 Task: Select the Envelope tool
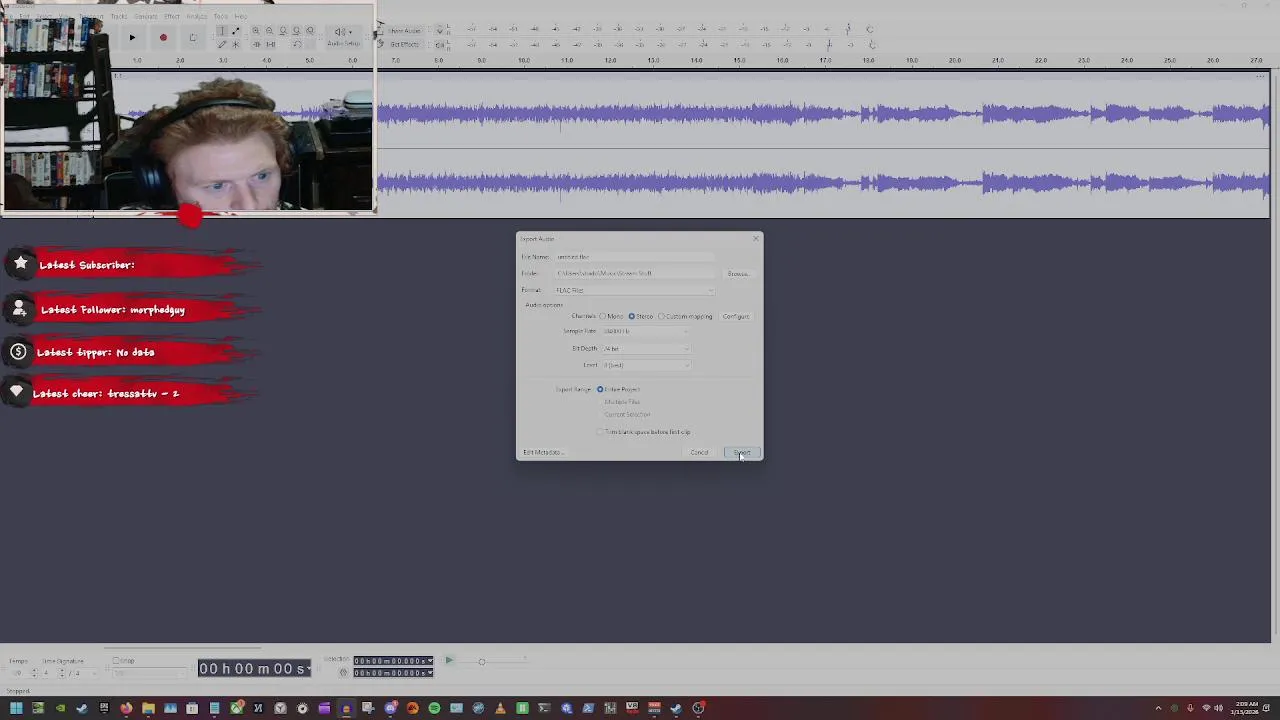coord(235,31)
